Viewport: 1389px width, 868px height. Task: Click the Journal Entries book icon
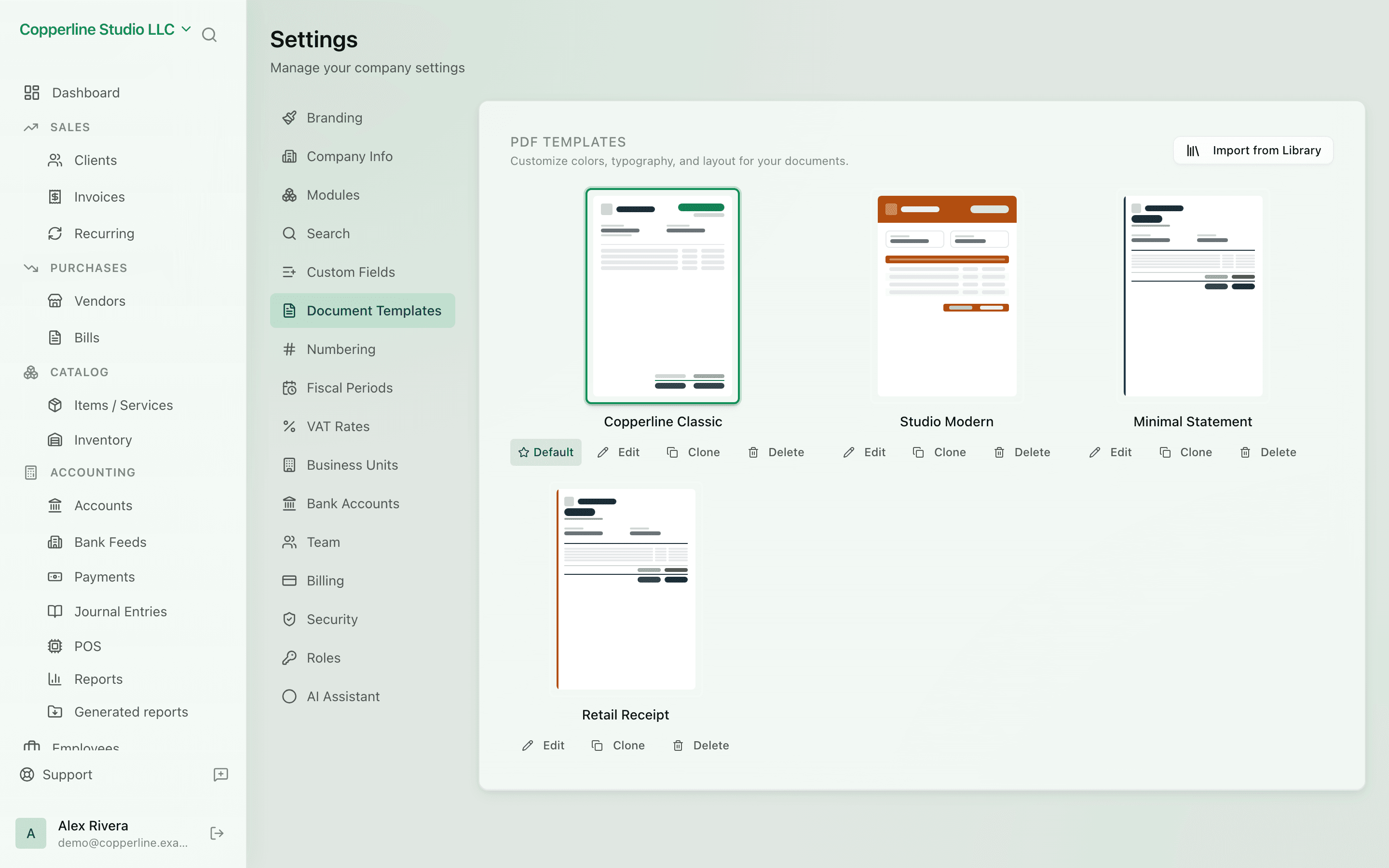coord(55,611)
